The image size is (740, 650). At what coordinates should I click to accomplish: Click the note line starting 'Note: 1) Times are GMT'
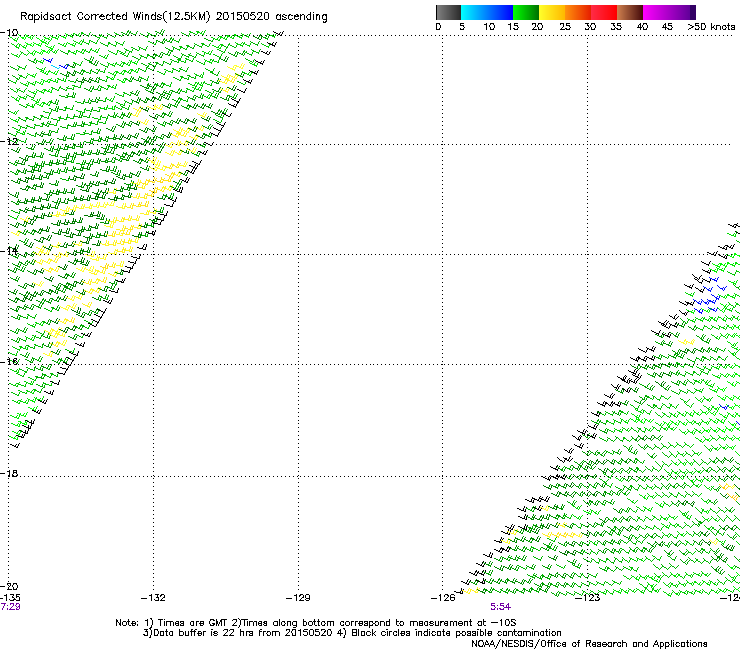(x=316, y=623)
